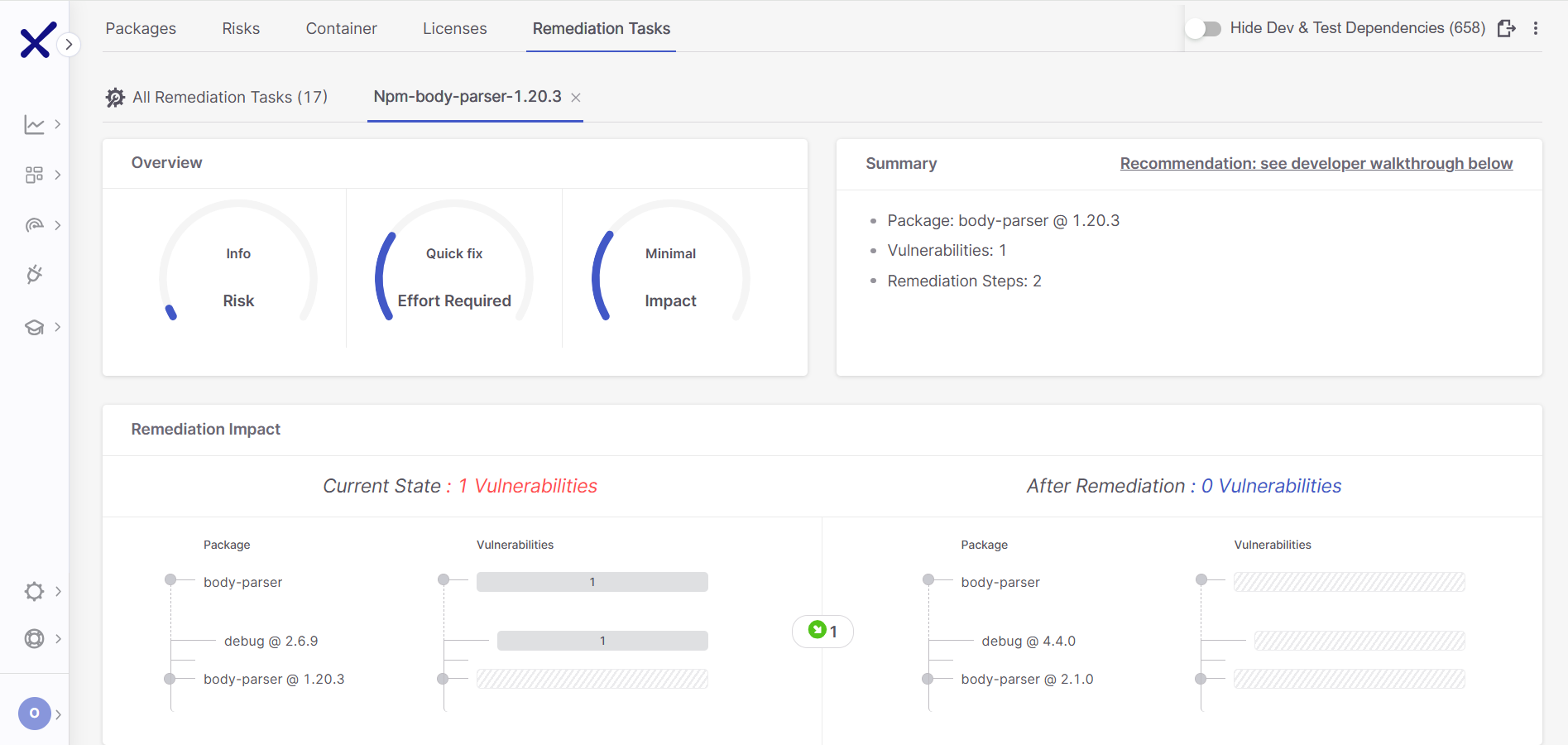1568x745 pixels.
Task: Click the body-parser vulnerabilities bar in current state
Action: [x=592, y=582]
